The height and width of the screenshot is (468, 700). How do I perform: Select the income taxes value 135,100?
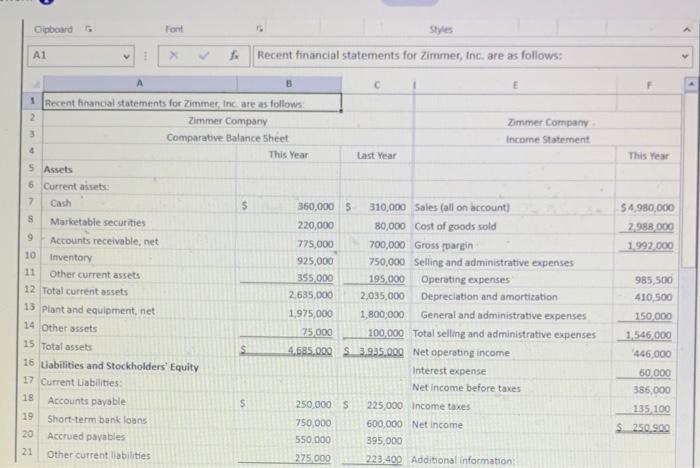[651, 409]
